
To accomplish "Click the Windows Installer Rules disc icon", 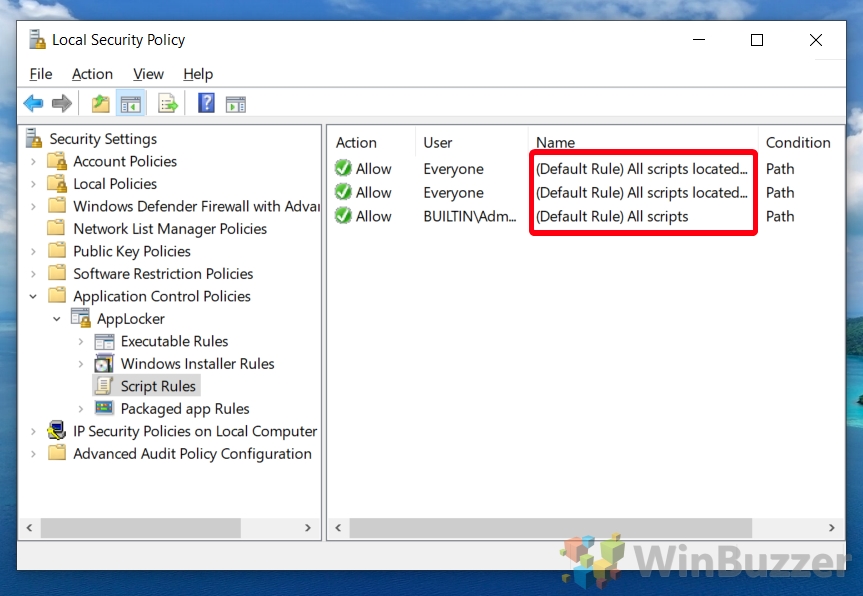I will 104,364.
